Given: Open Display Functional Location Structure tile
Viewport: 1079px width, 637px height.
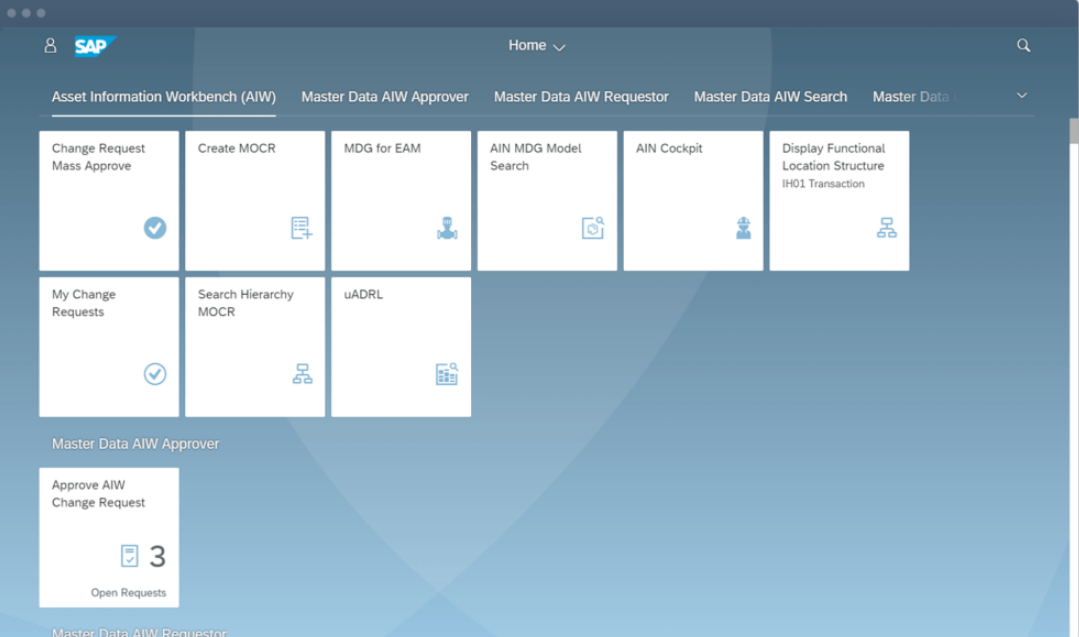Looking at the screenshot, I should click(x=839, y=201).
